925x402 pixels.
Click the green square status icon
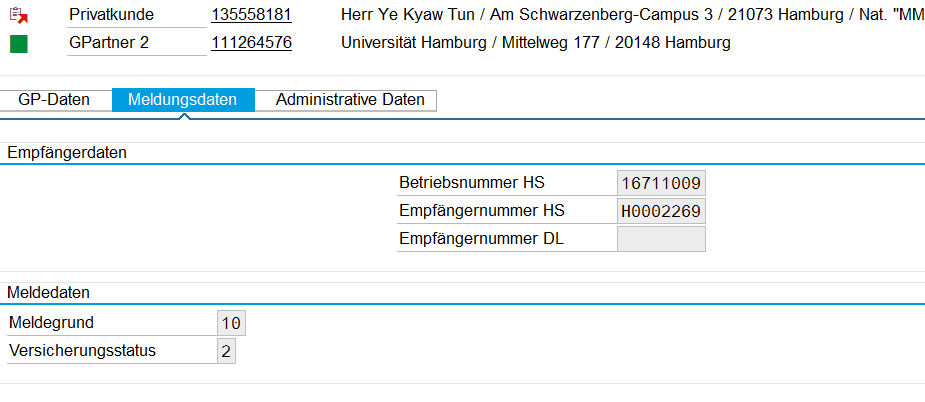(19, 44)
